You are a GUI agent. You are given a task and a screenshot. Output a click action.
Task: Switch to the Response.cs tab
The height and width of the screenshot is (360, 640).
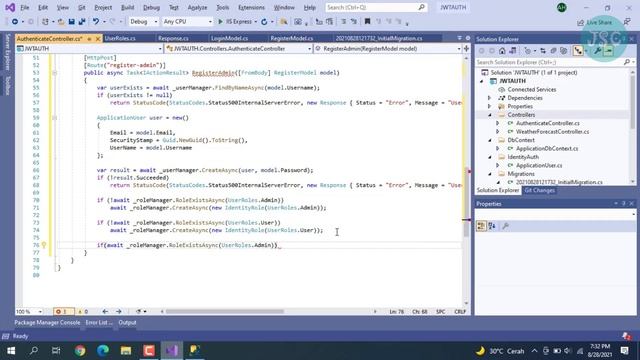pyautogui.click(x=173, y=38)
